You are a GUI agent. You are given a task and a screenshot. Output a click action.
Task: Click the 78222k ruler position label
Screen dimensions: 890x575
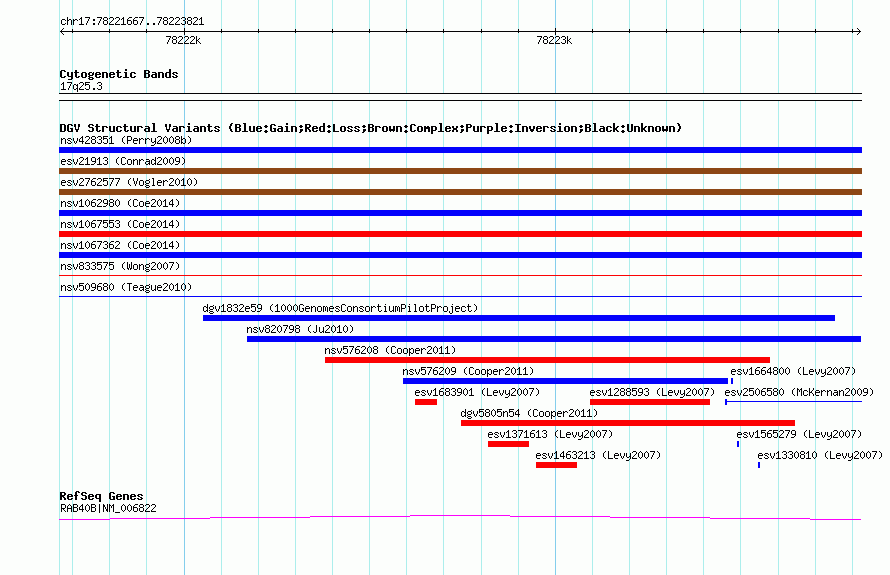point(183,40)
